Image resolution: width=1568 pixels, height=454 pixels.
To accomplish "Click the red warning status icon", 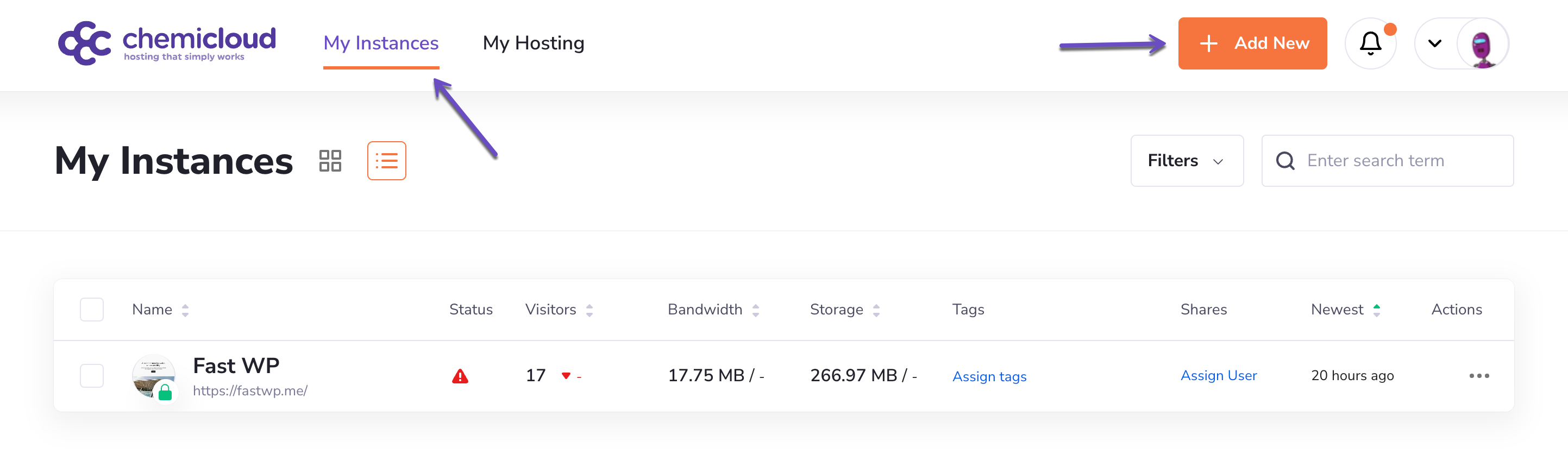I will pos(460,376).
